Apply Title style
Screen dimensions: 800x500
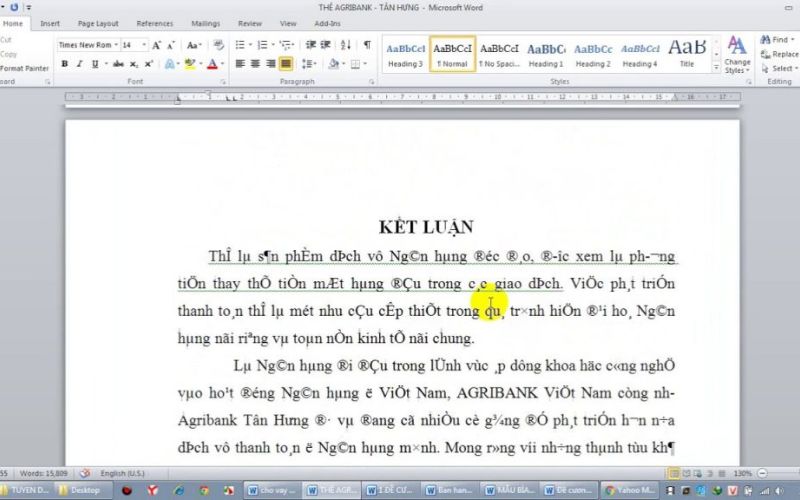point(687,54)
